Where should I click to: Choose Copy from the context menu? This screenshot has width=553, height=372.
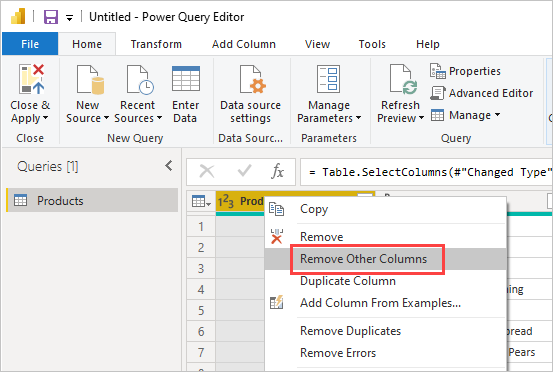(x=385, y=209)
